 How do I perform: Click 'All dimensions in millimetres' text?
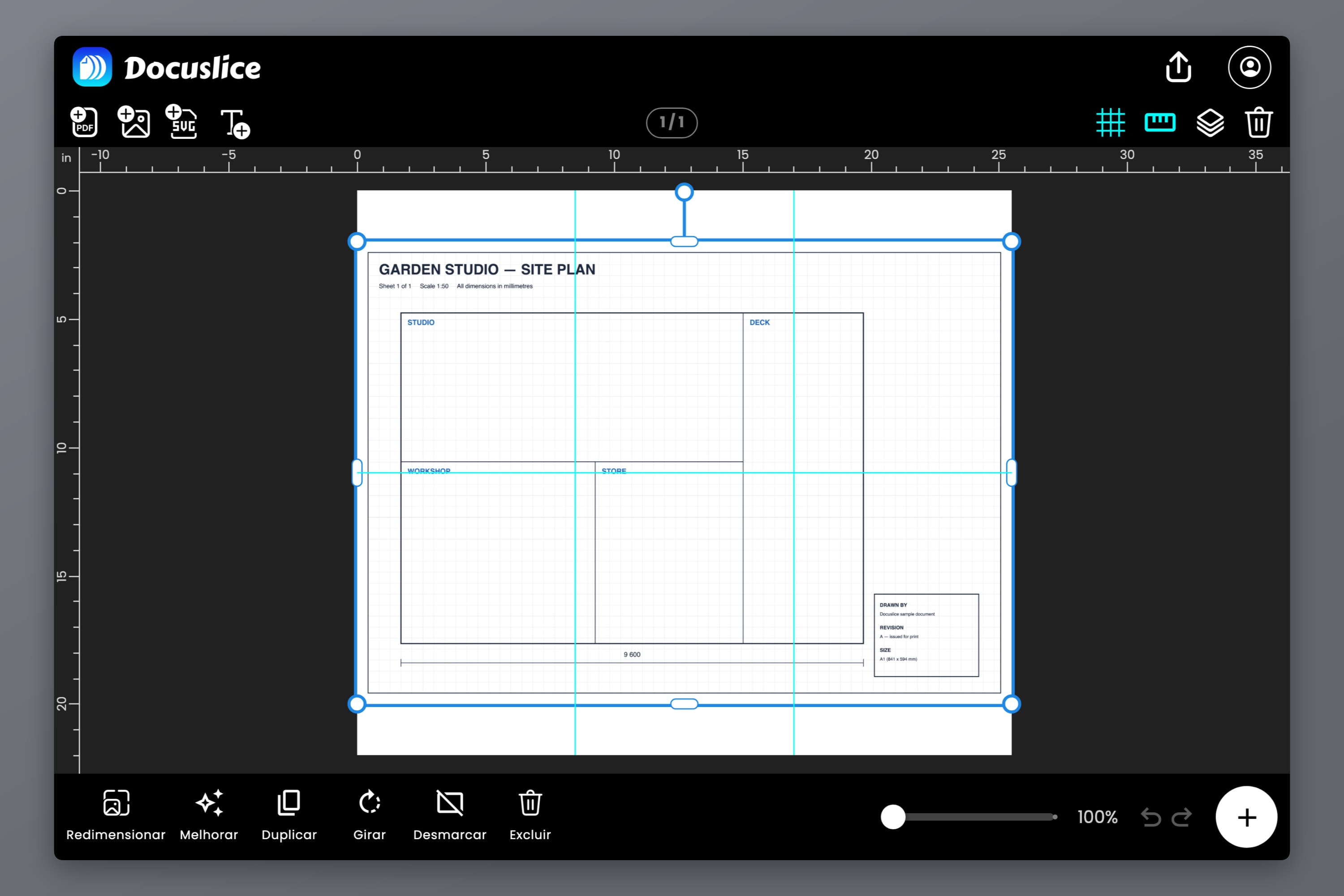[494, 286]
